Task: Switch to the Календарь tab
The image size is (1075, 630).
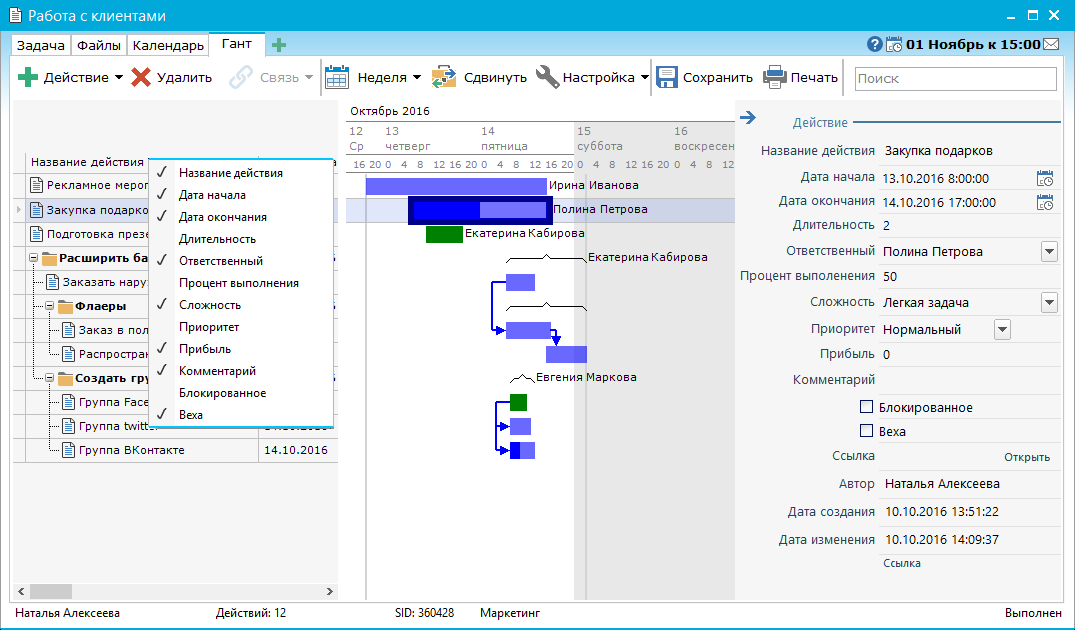Action: [x=168, y=45]
